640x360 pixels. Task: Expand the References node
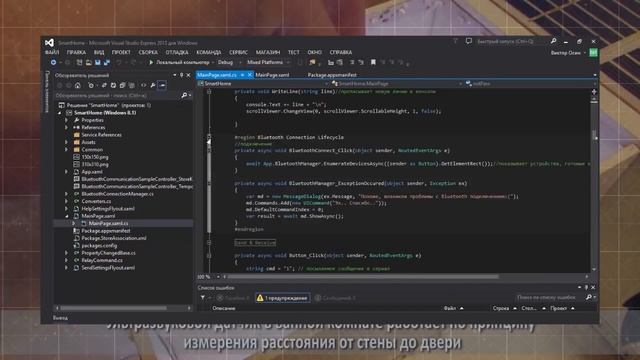click(x=67, y=127)
